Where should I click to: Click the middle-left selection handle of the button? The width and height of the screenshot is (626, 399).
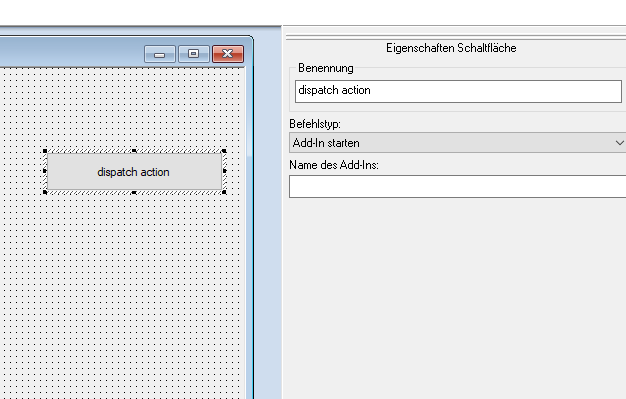point(45,171)
